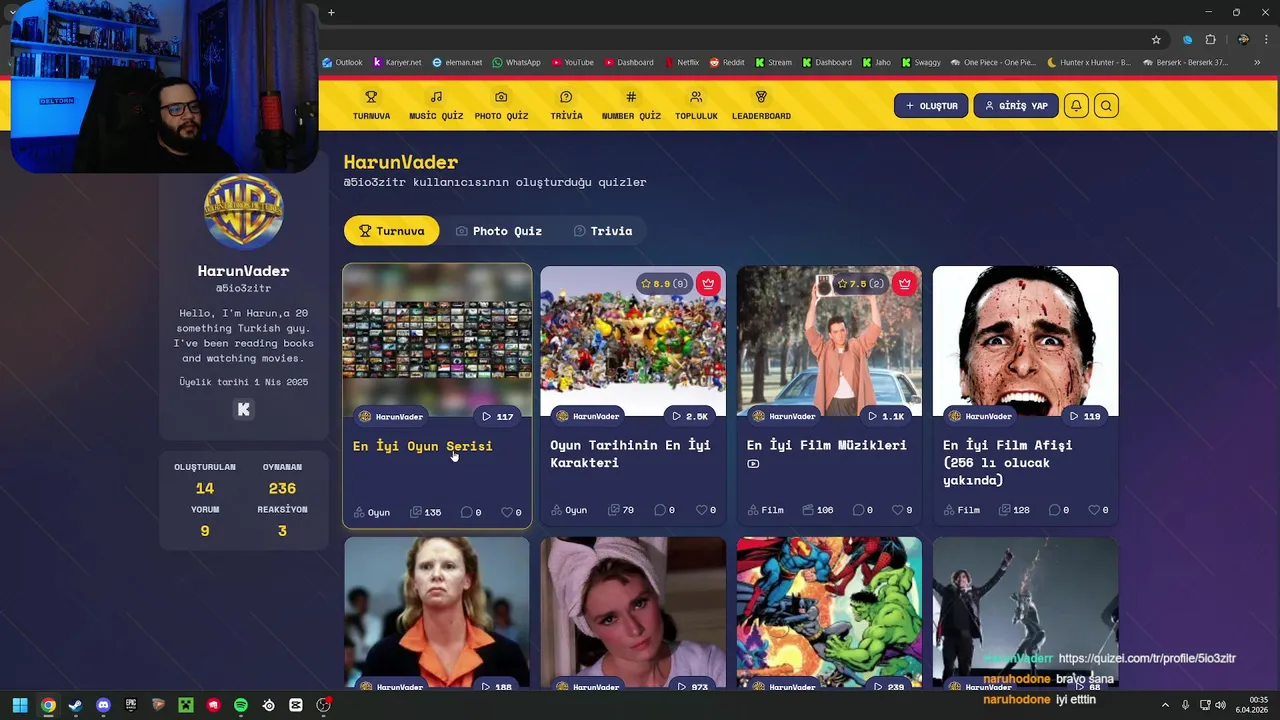1280x720 pixels.
Task: Open the En İyi Oyun Serisi thumbnail
Action: point(437,340)
